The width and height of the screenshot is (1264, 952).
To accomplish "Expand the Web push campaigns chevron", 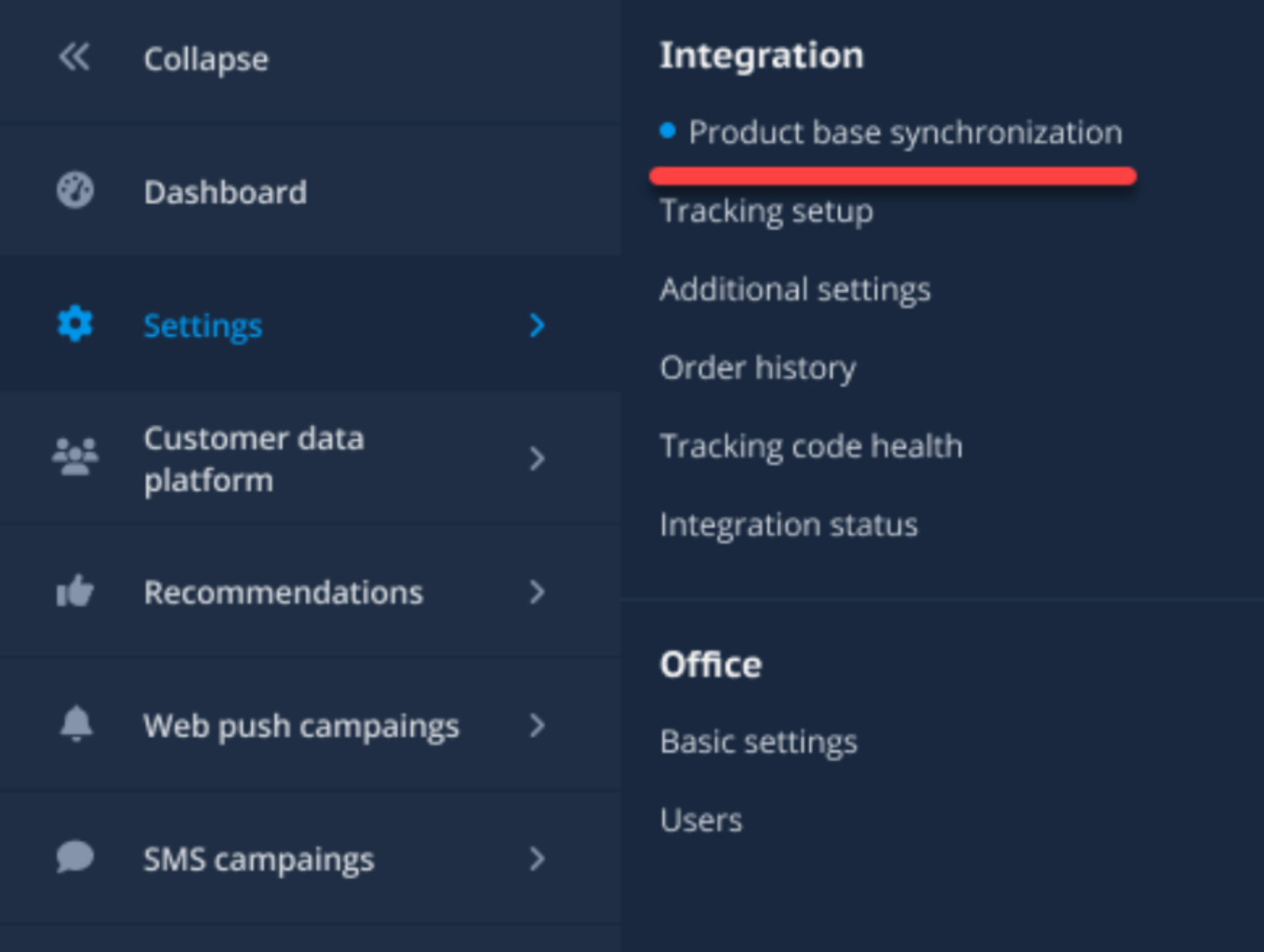I will point(537,725).
